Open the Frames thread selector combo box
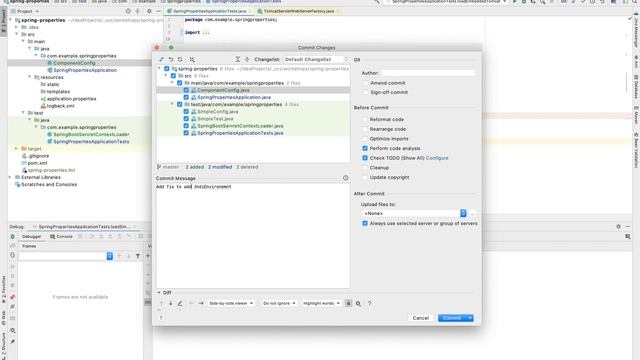 [x=66, y=256]
